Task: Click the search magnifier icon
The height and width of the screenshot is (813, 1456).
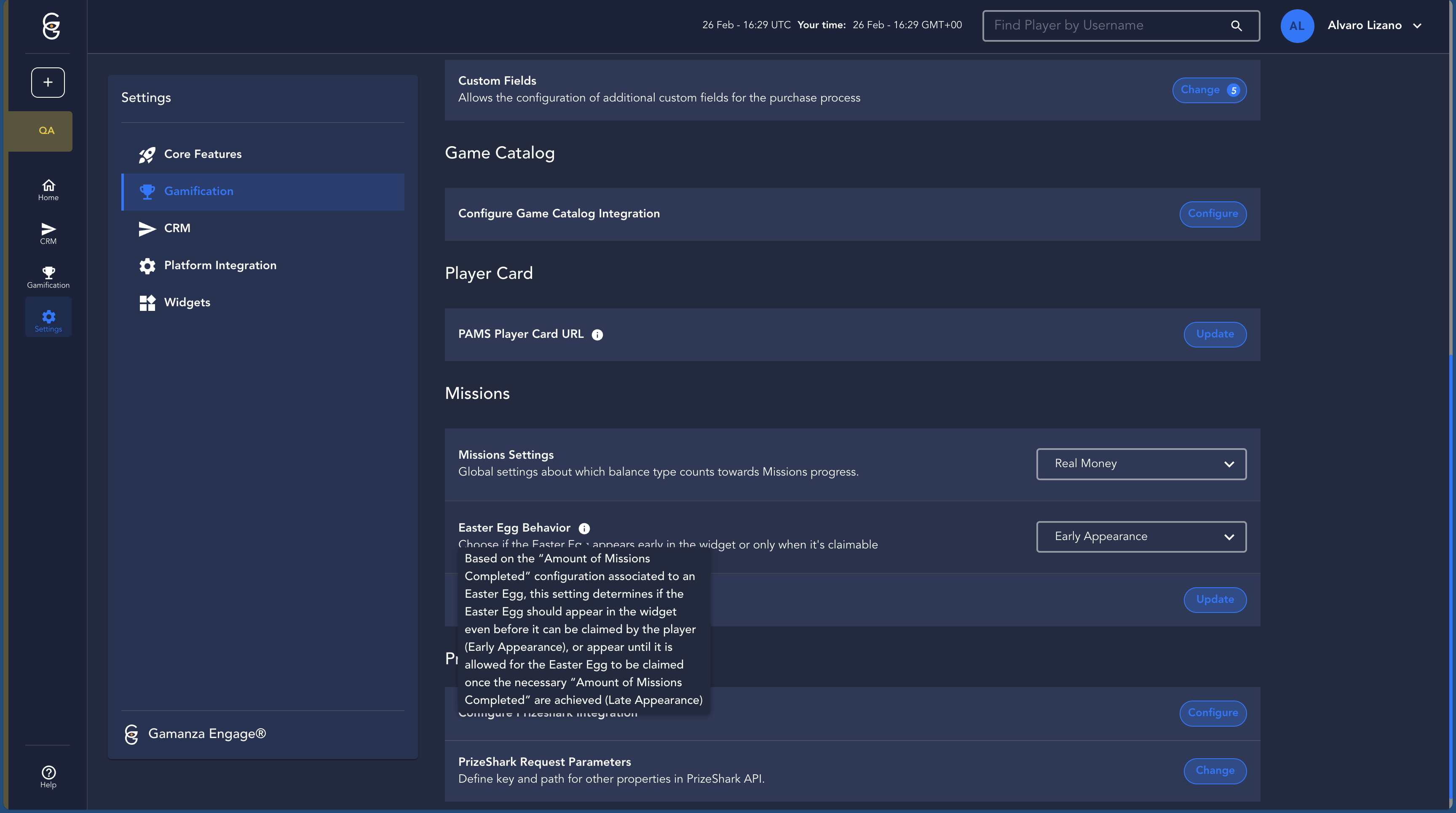Action: (1236, 26)
